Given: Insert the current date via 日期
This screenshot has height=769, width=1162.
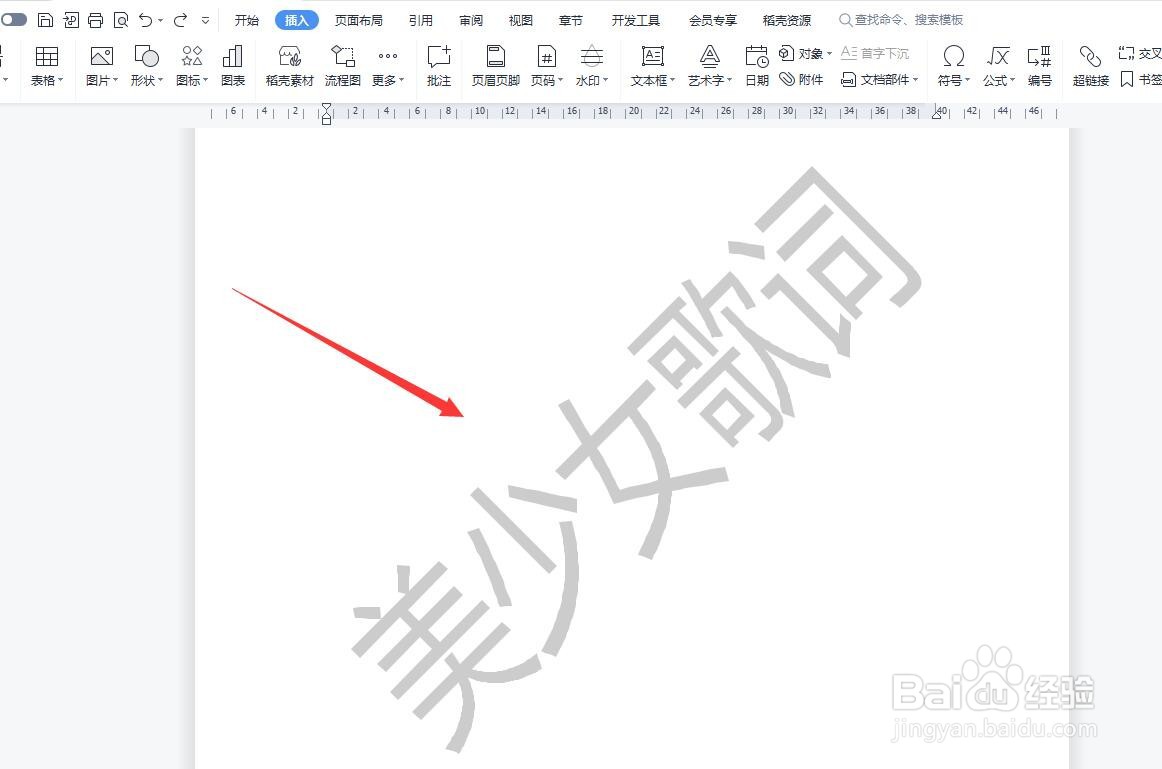Looking at the screenshot, I should tap(756, 65).
